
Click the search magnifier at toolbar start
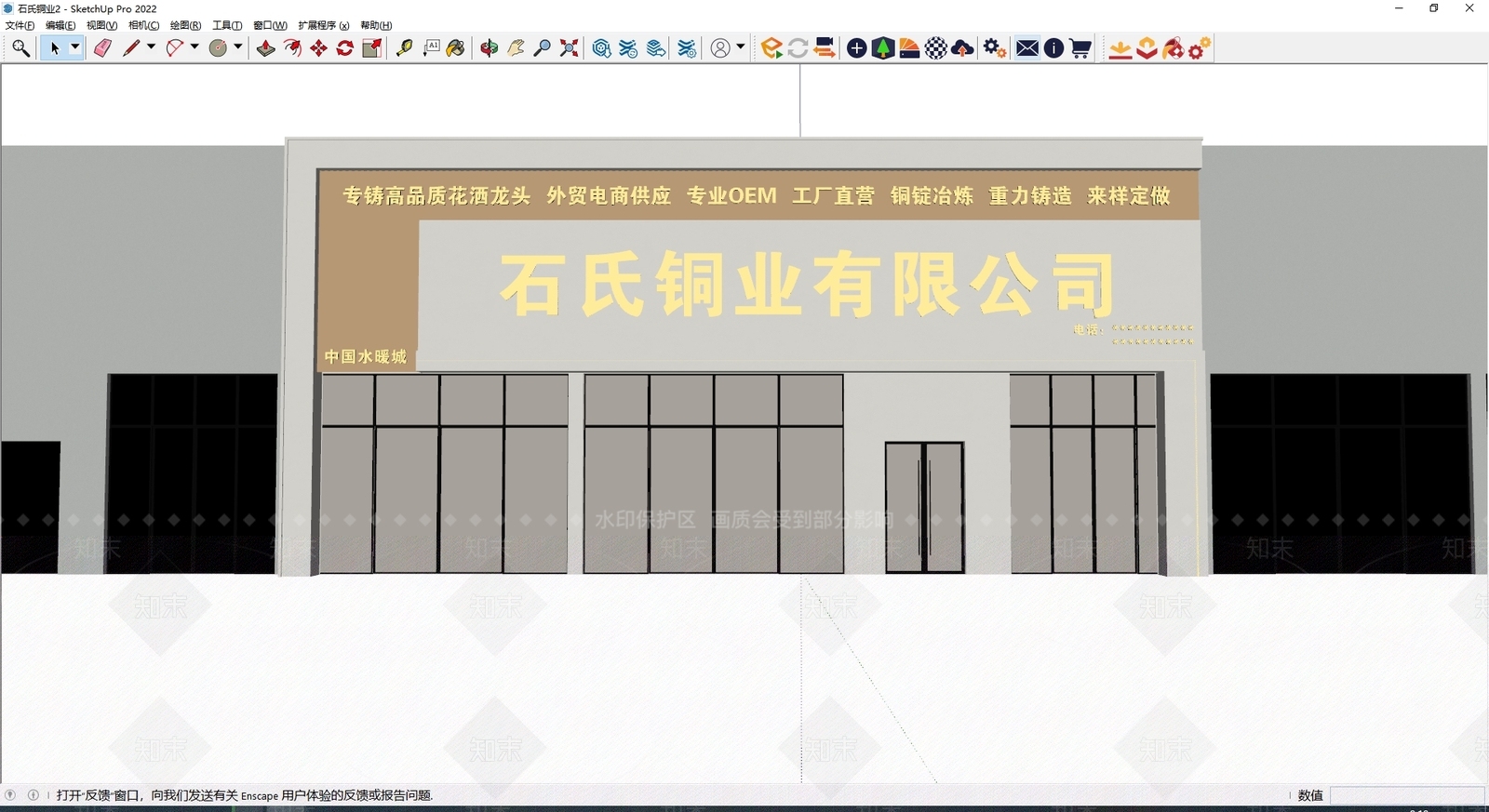click(x=20, y=48)
